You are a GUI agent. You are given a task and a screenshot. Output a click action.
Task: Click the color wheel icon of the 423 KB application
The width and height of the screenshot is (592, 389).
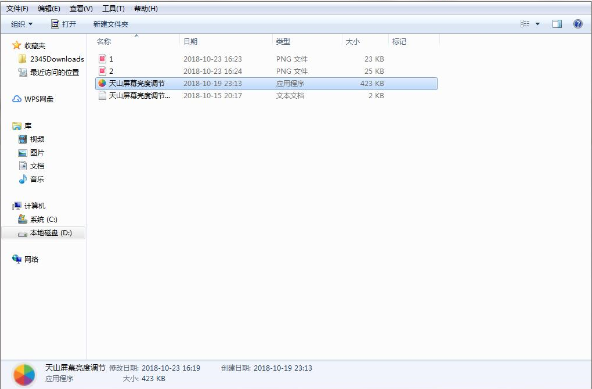102,83
